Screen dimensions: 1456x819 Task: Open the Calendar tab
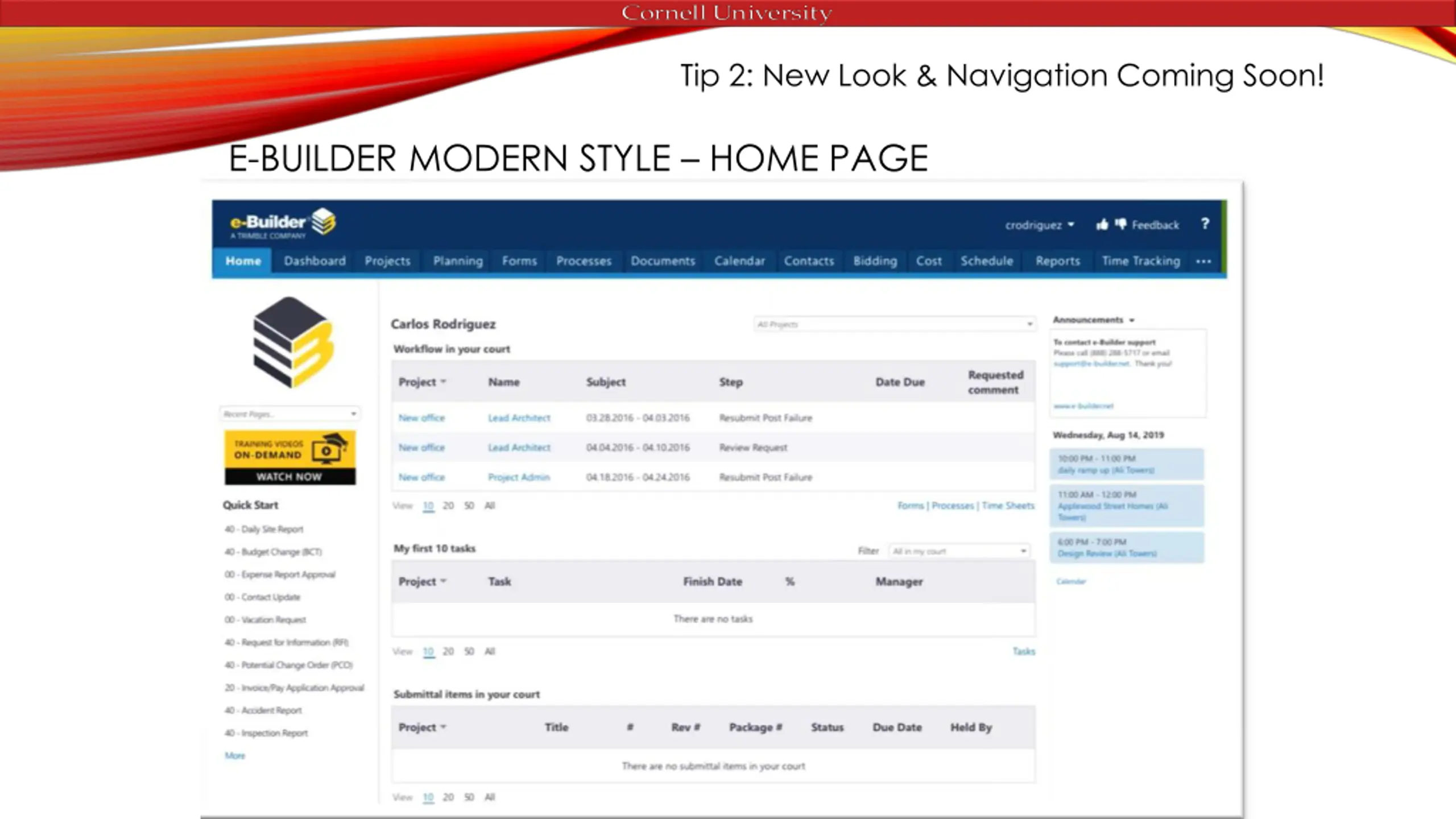click(739, 261)
